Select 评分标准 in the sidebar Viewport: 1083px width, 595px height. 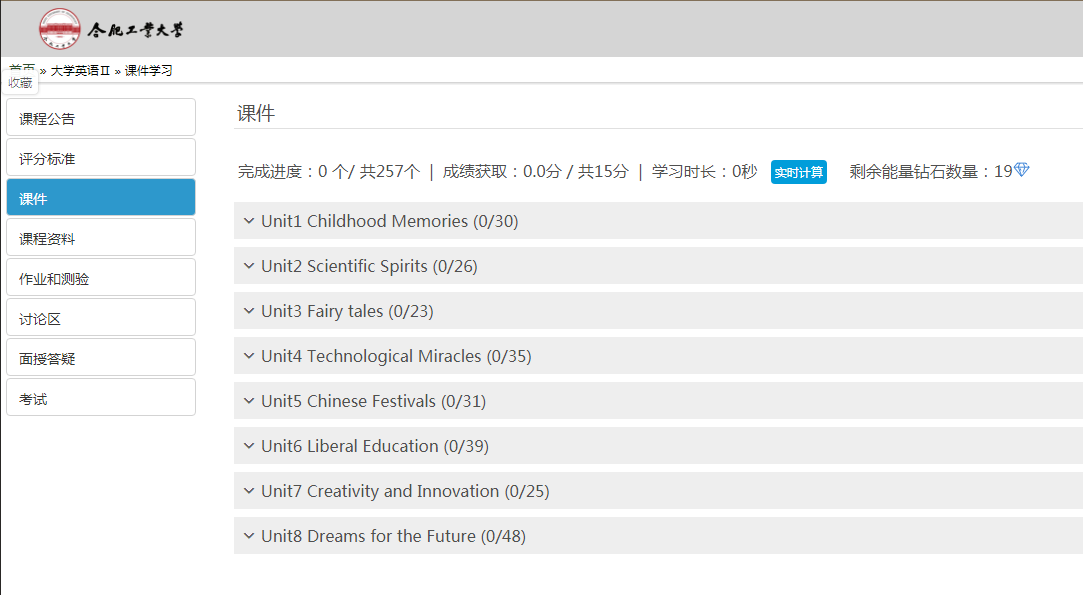[x=101, y=158]
